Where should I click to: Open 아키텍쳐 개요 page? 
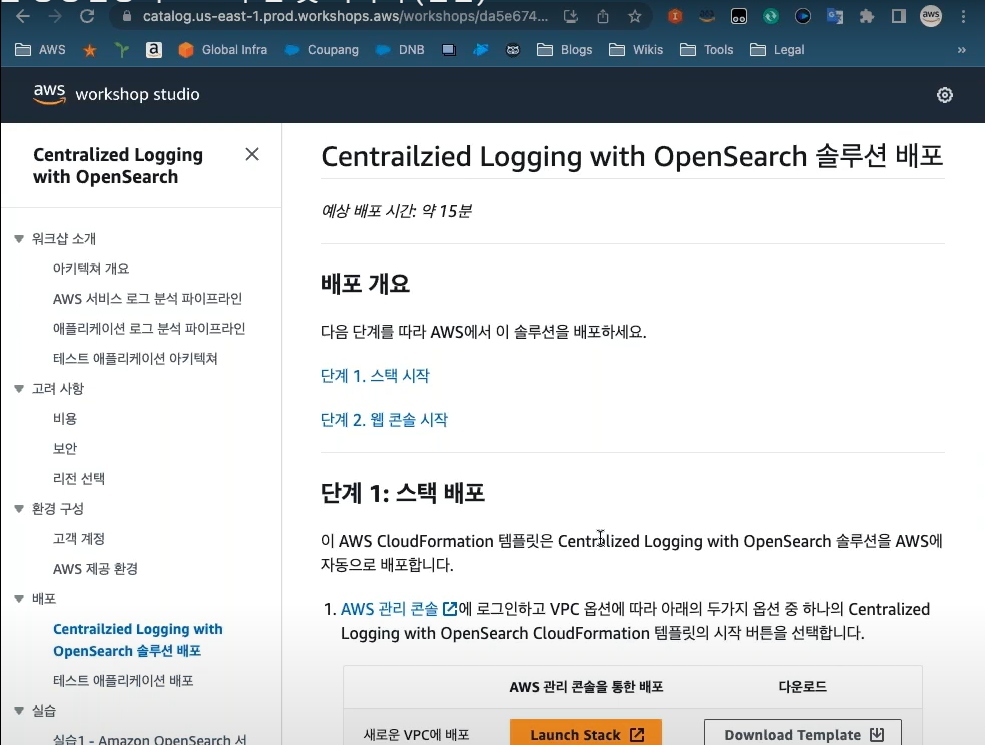point(91,269)
